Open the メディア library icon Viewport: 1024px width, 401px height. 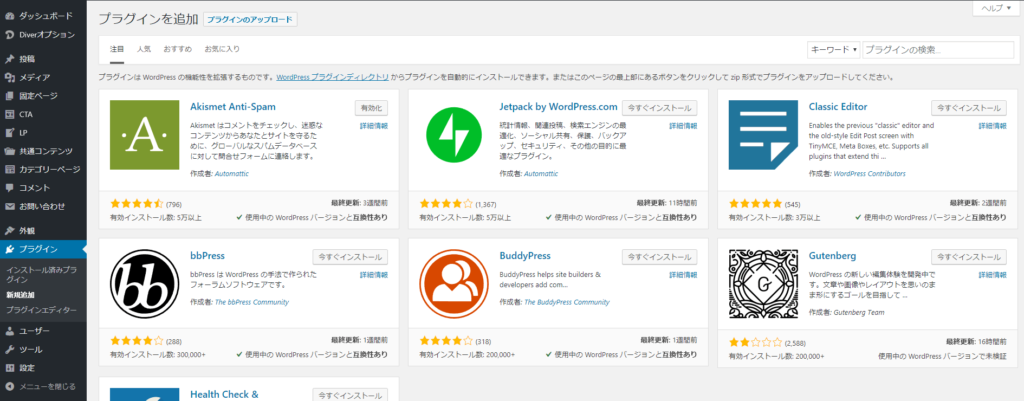[x=9, y=77]
